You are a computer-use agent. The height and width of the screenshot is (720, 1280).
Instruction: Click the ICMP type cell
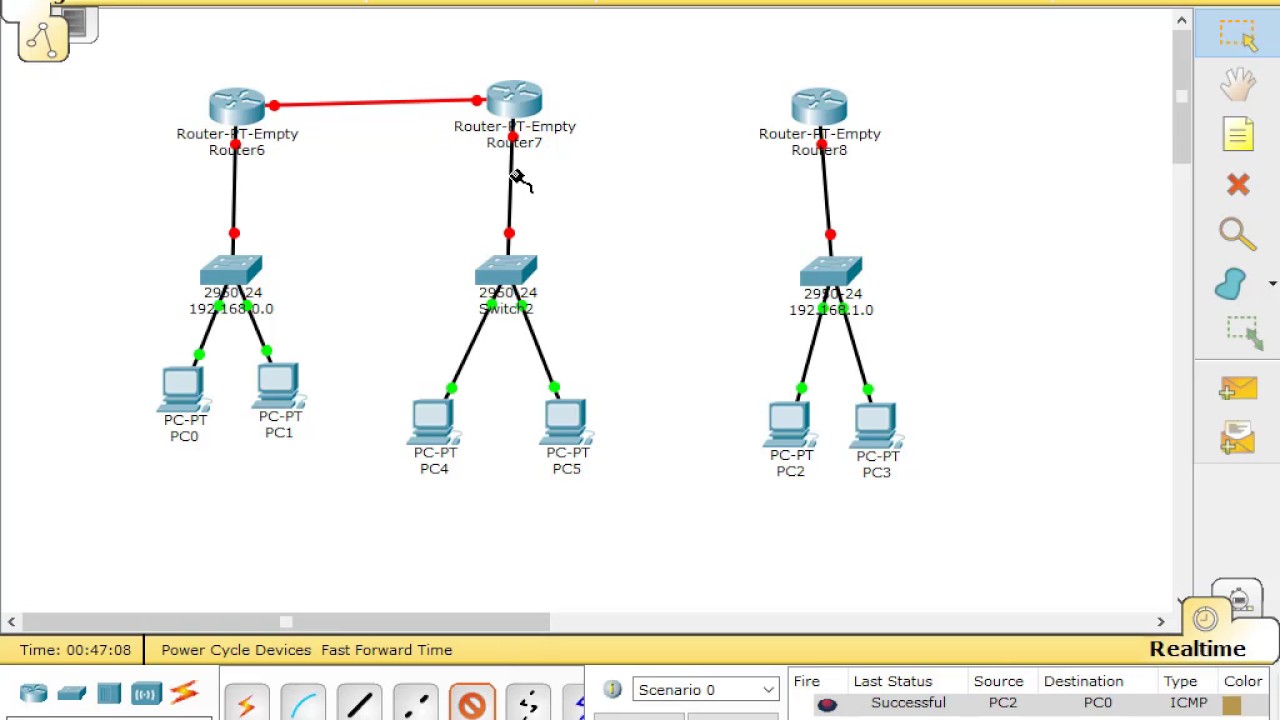point(1189,703)
